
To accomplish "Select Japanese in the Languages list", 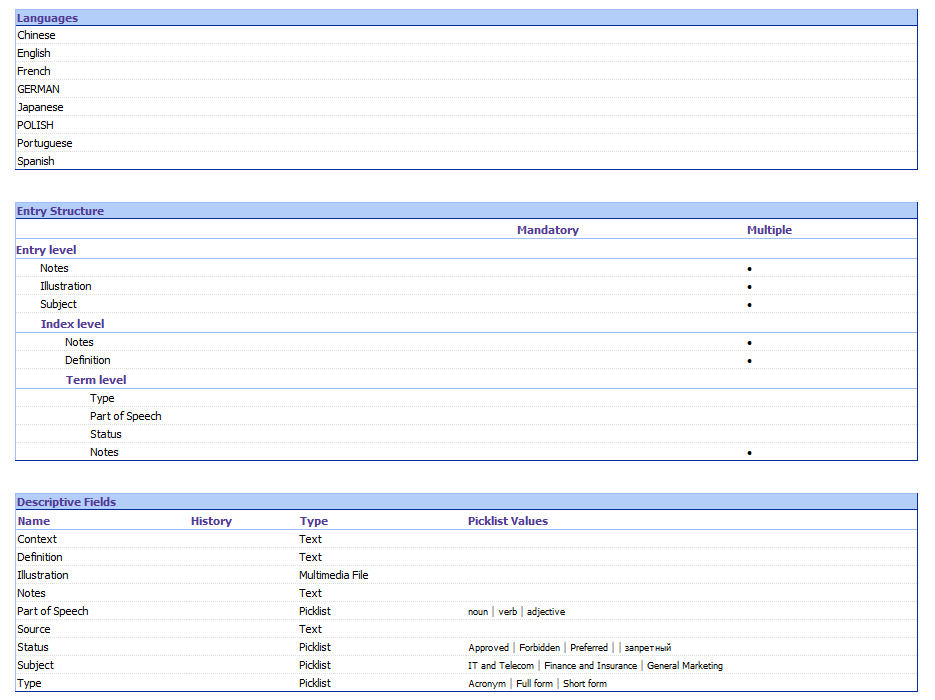I will [40, 107].
